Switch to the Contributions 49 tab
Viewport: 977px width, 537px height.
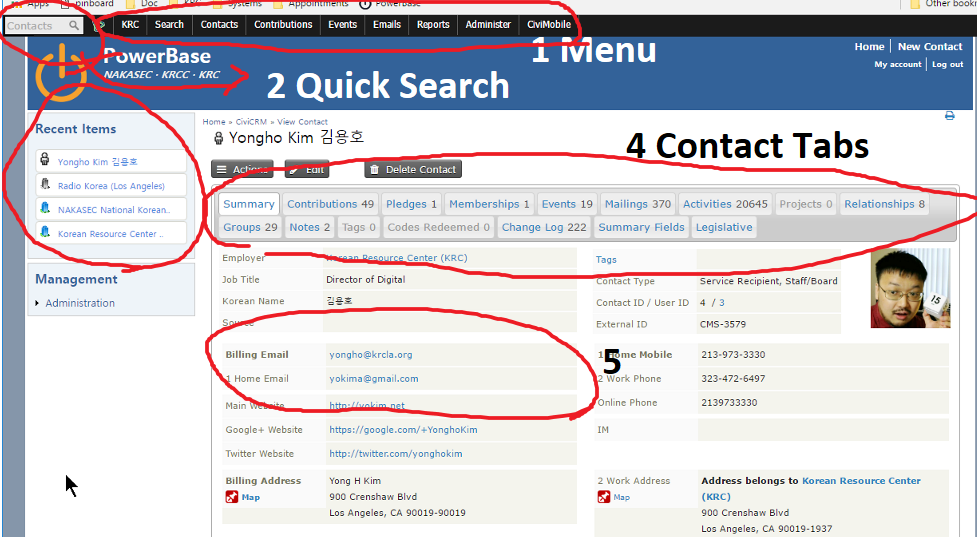click(x=330, y=204)
